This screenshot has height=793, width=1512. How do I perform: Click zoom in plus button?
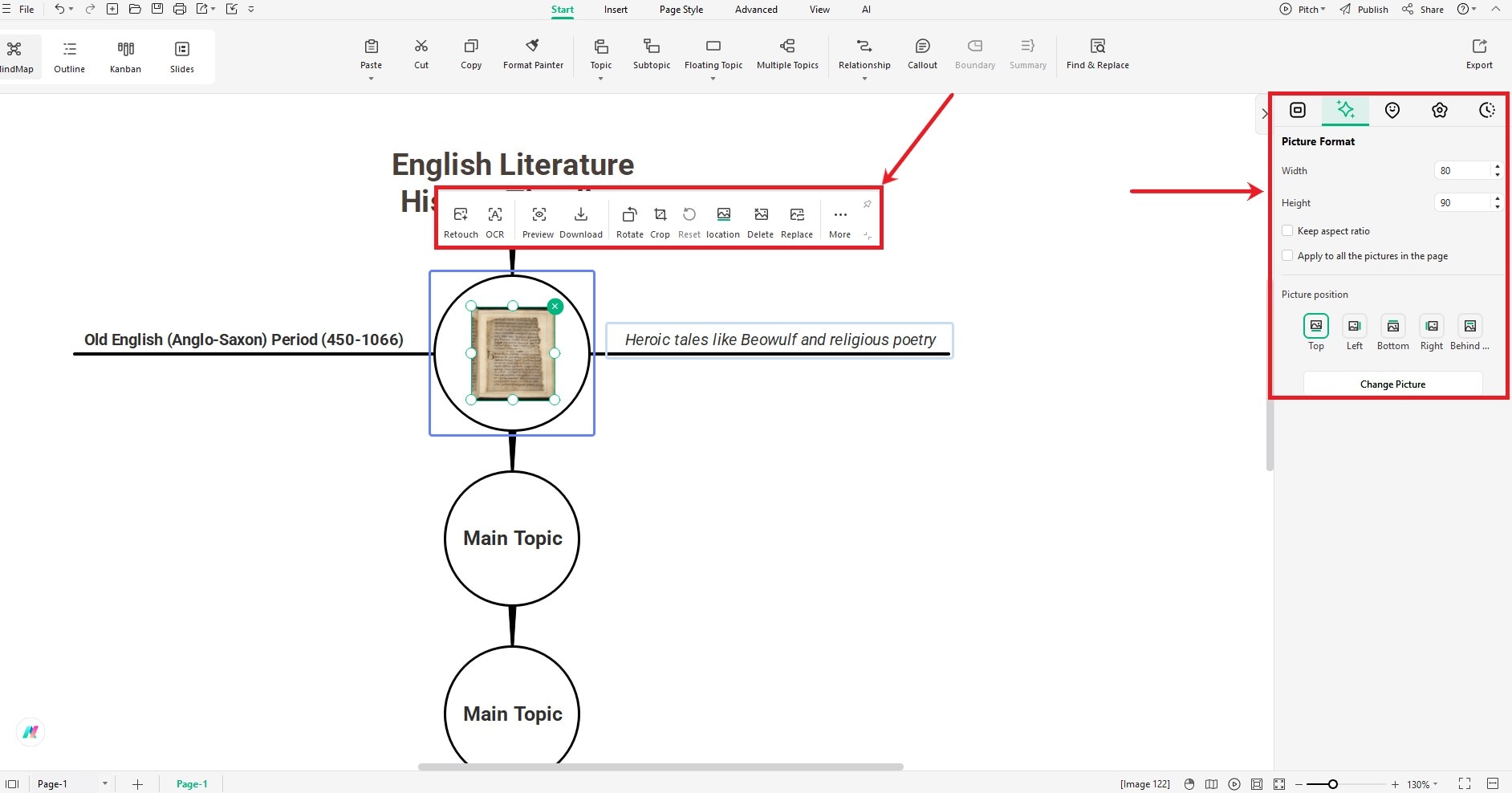coord(1396,784)
